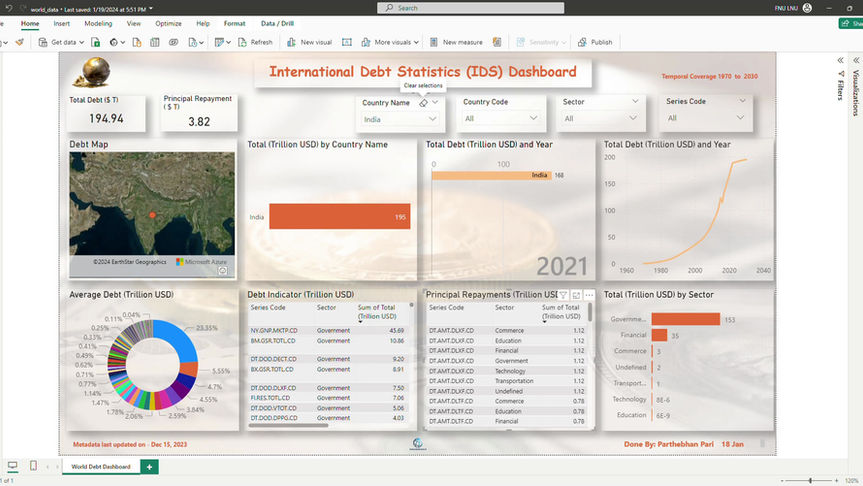The image size is (863, 486).
Task: Add a New visual
Action: point(309,42)
